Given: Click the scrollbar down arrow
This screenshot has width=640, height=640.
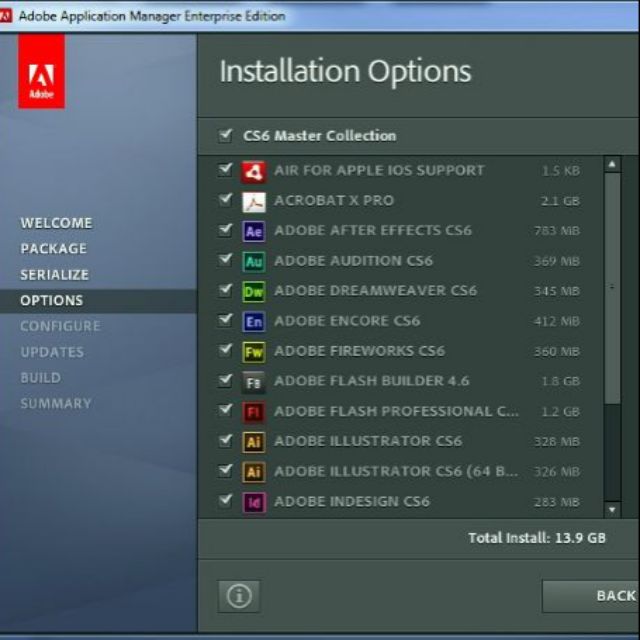Looking at the screenshot, I should coord(612,509).
